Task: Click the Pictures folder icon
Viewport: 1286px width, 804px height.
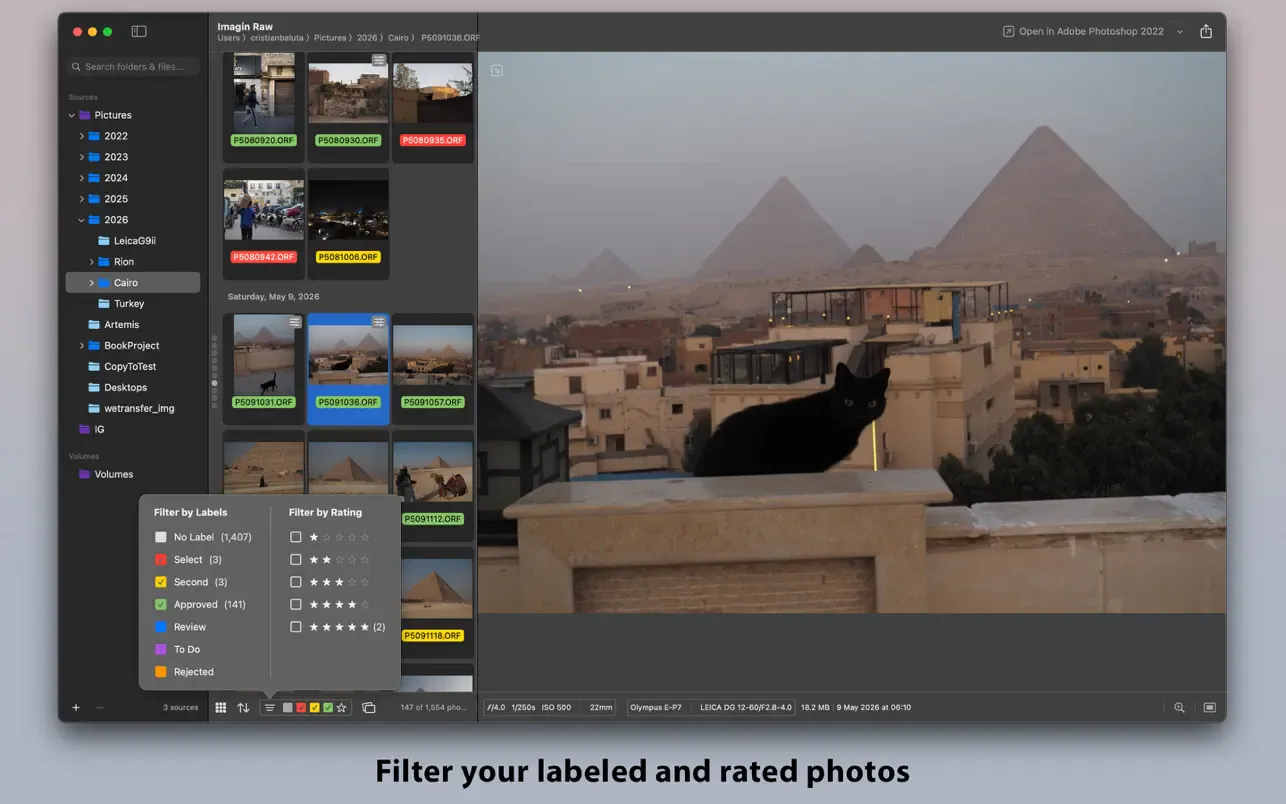Action: pyautogui.click(x=85, y=115)
